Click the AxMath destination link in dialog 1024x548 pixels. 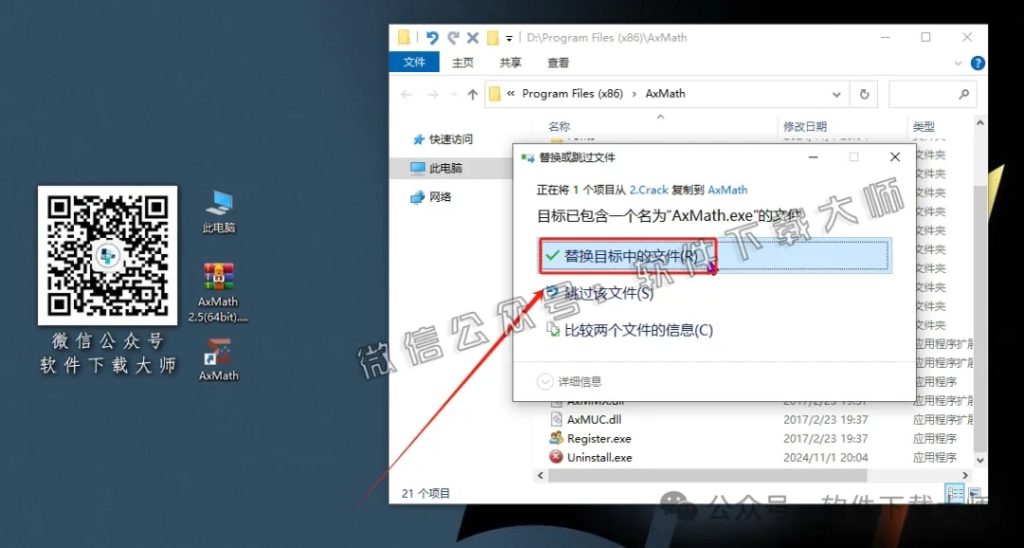(728, 190)
